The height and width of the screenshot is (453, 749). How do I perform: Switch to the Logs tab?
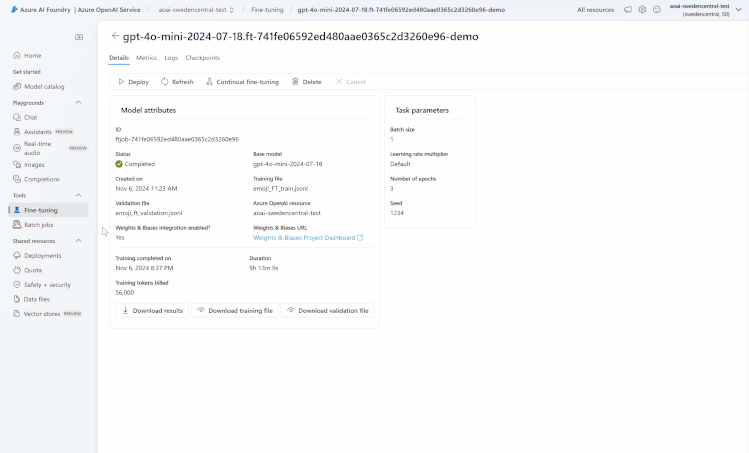[x=171, y=58]
